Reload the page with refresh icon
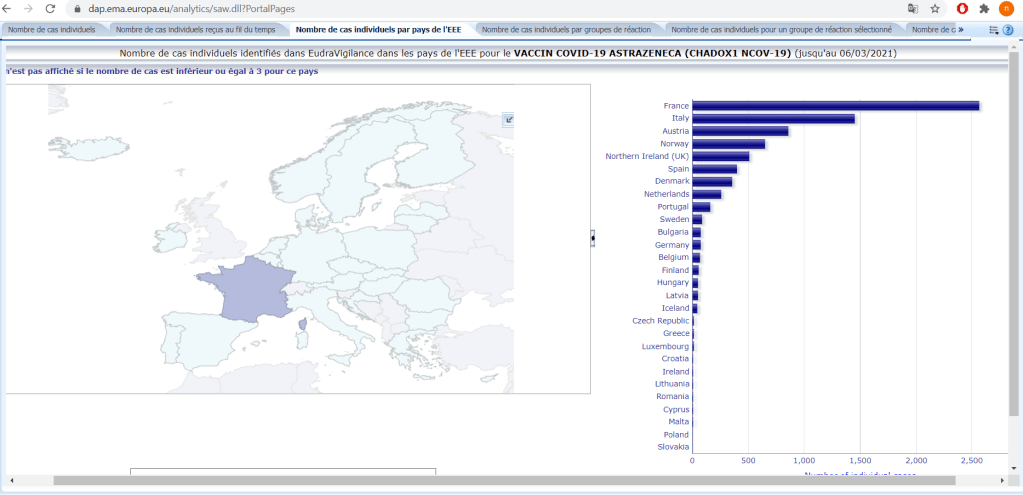The height and width of the screenshot is (495, 1023). click(x=49, y=8)
